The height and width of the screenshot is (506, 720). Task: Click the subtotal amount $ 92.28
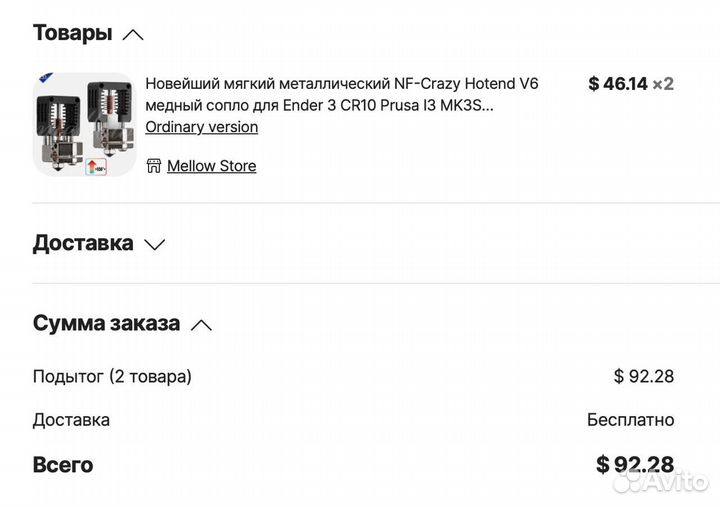pos(643,376)
